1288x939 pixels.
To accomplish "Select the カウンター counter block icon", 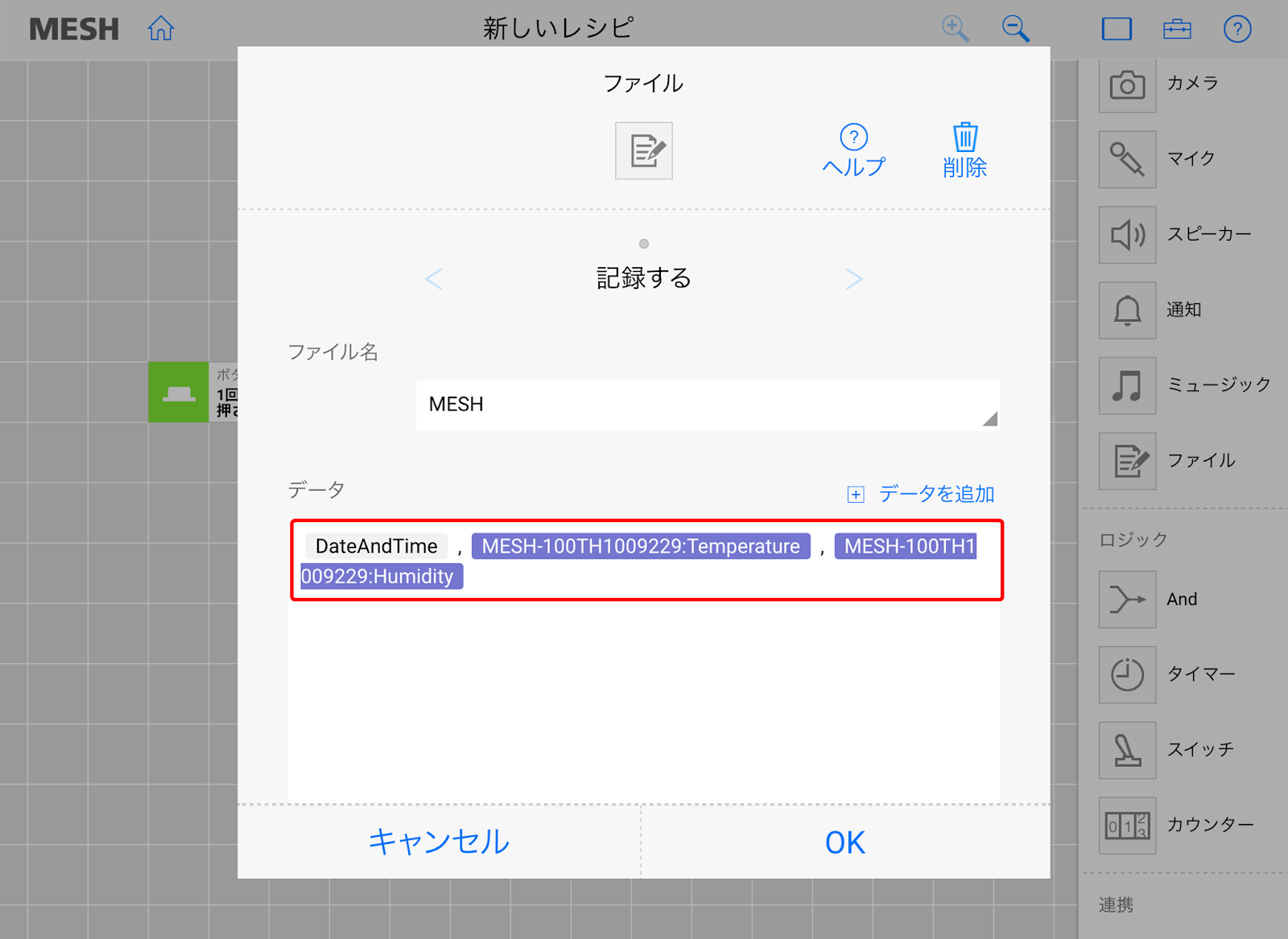I will (x=1127, y=826).
